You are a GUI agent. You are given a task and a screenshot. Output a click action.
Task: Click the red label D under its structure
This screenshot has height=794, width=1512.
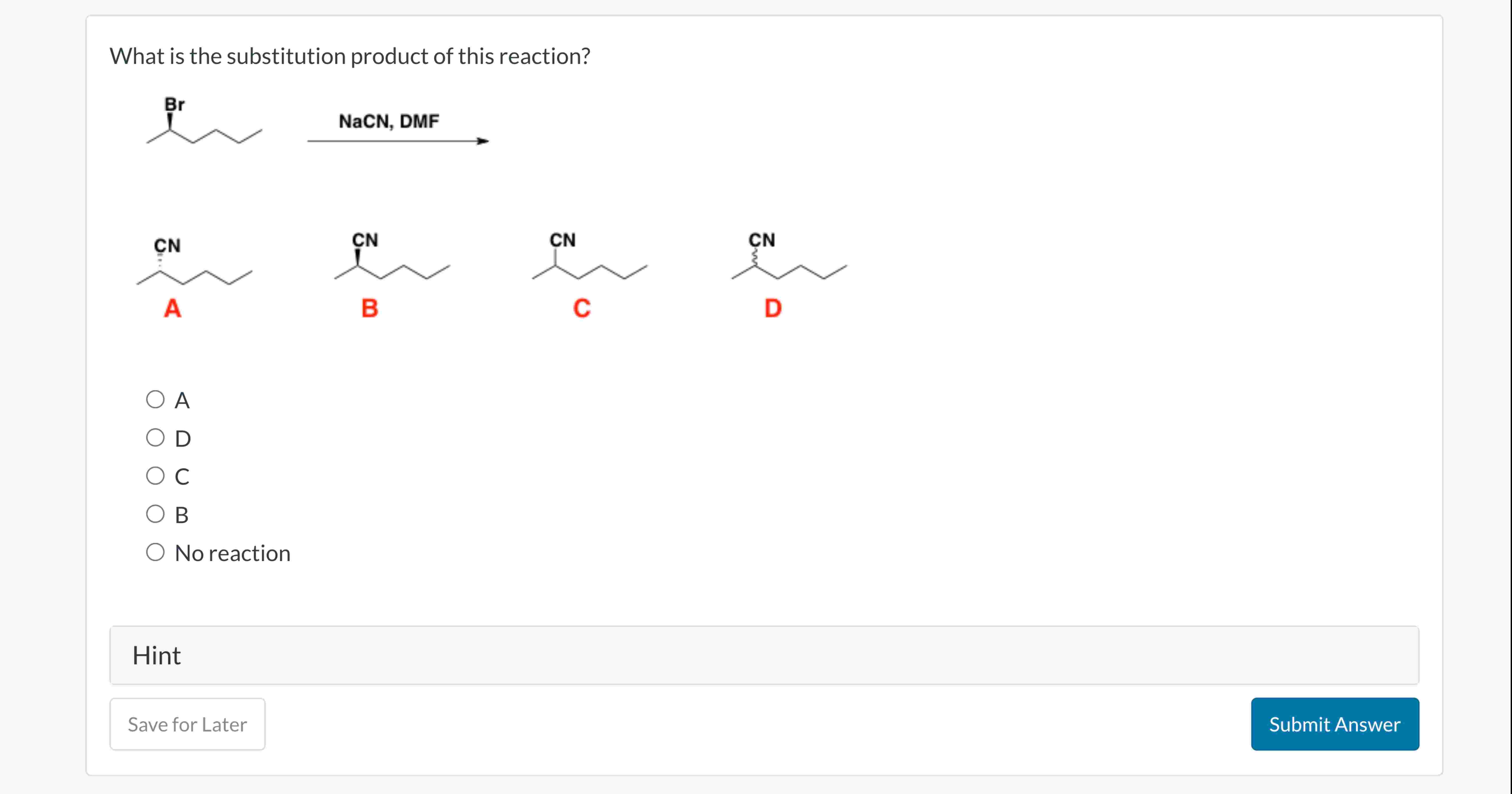773,307
